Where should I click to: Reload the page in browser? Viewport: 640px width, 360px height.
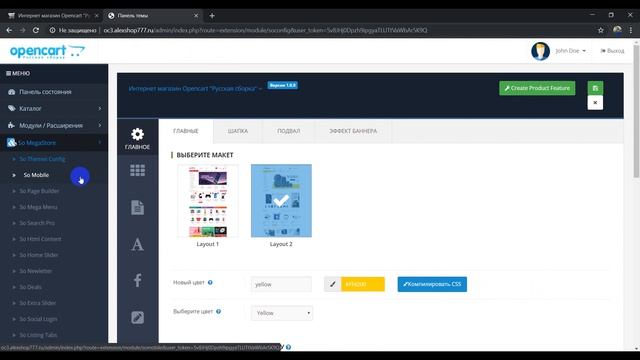pyautogui.click(x=36, y=30)
